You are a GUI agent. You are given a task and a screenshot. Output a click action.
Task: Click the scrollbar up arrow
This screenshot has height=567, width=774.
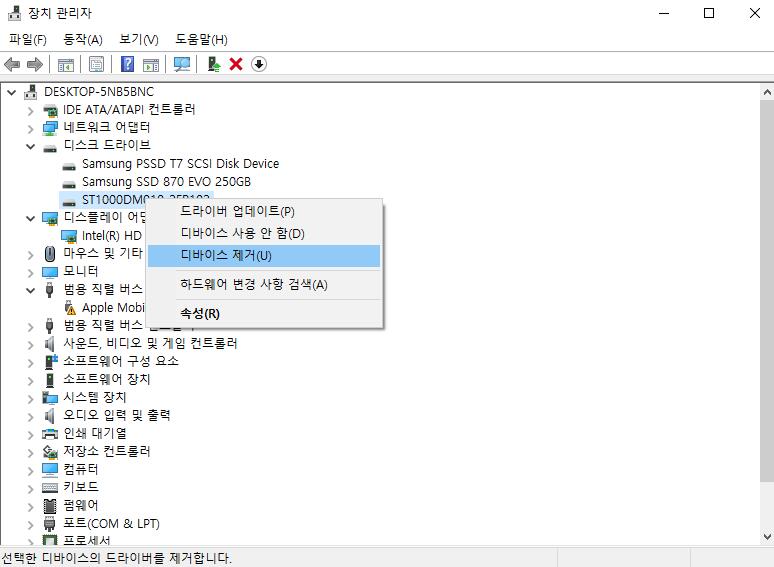click(x=767, y=92)
